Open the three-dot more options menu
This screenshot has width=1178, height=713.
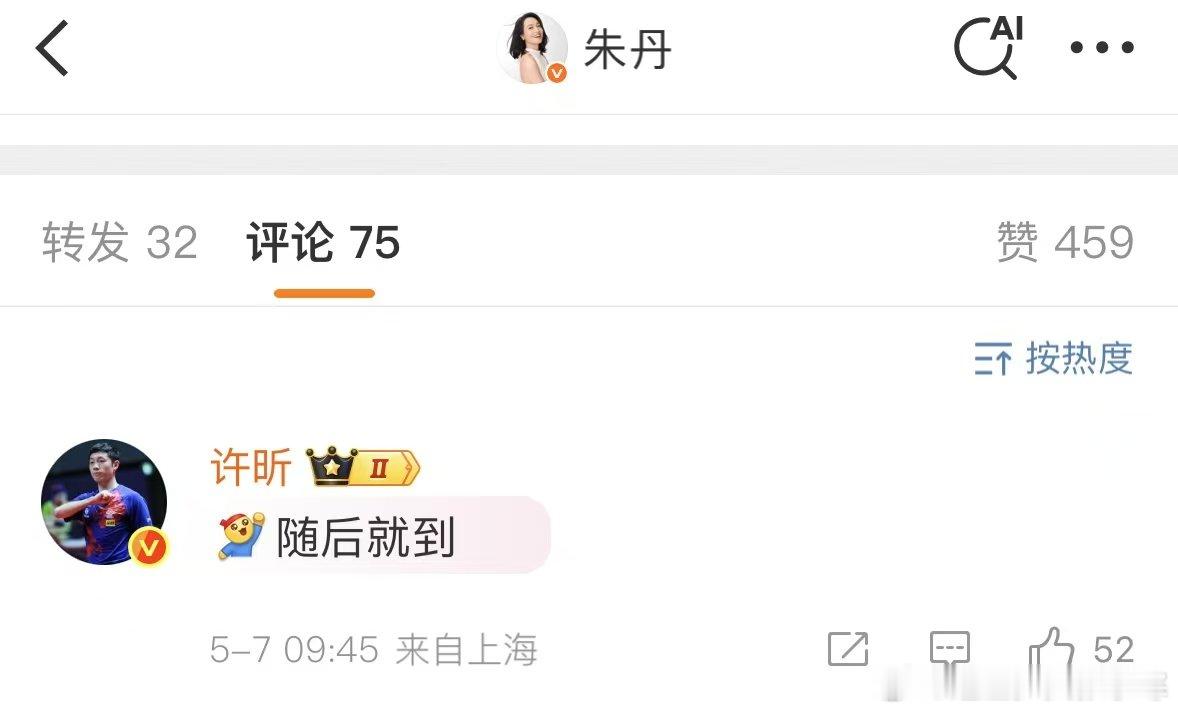click(x=1102, y=47)
